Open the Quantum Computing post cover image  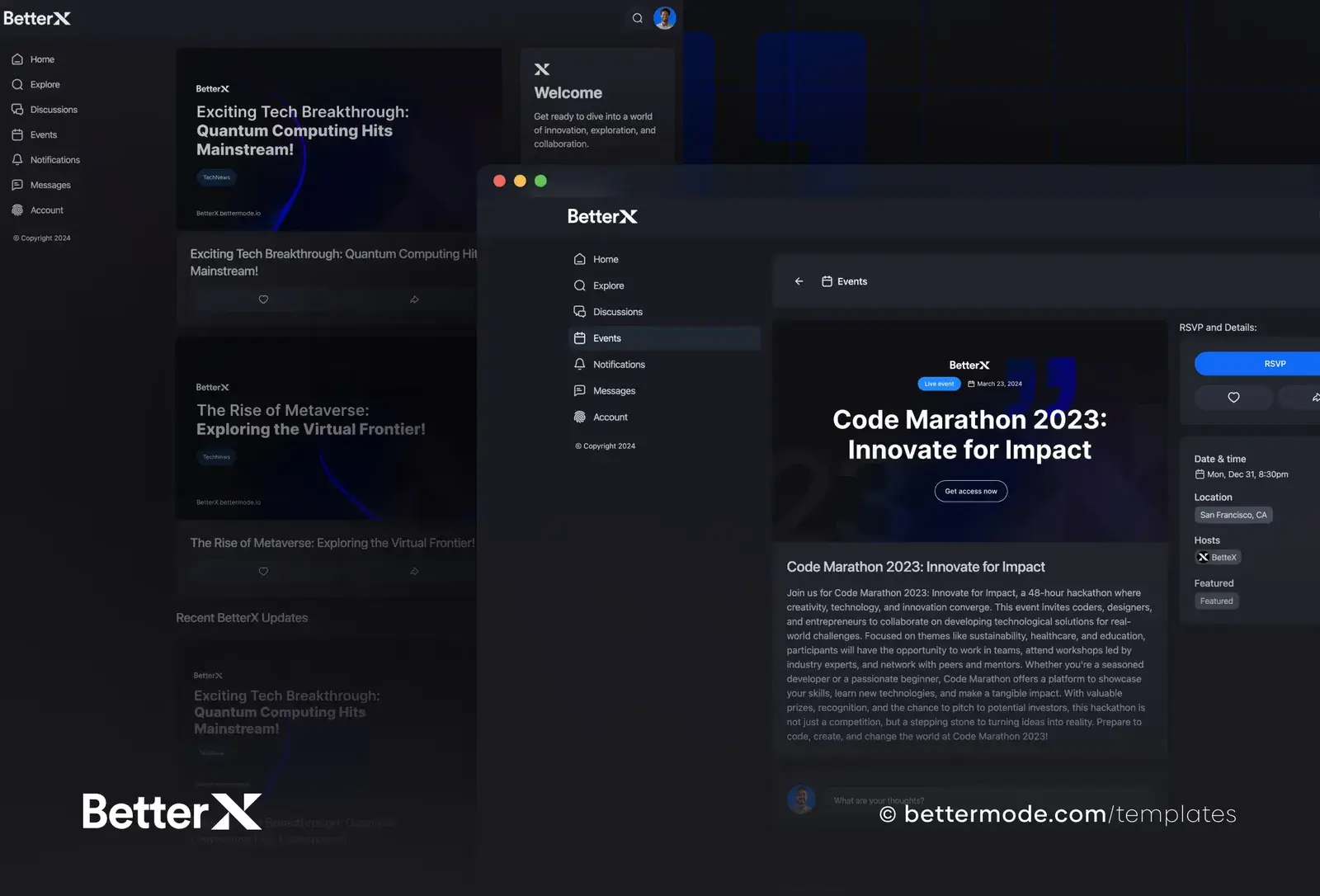click(338, 139)
